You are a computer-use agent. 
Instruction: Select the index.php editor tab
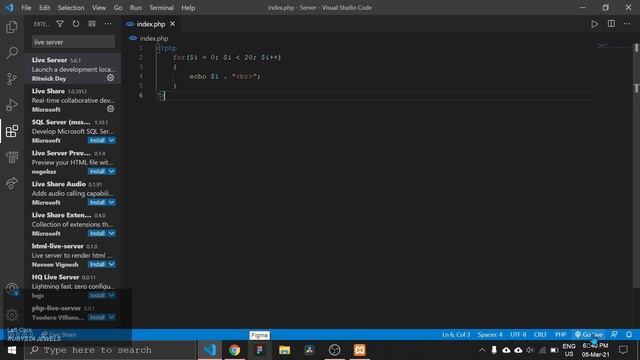151,24
